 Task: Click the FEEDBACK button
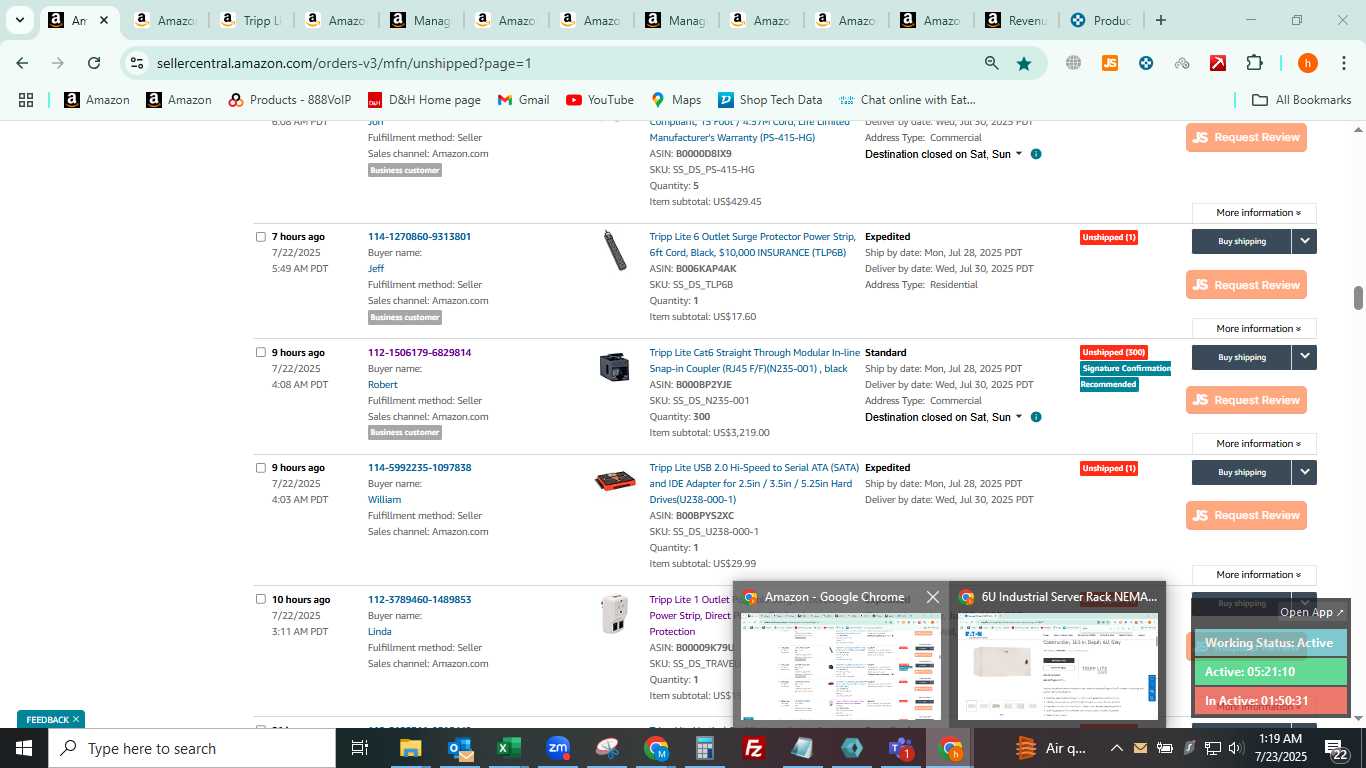click(x=51, y=719)
